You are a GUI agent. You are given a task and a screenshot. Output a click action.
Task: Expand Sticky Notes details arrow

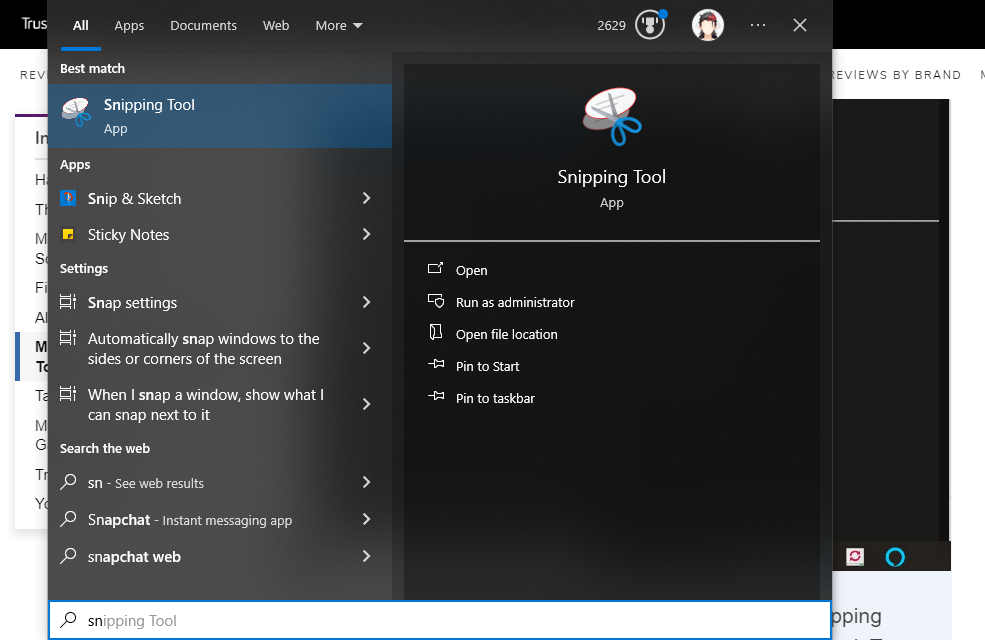point(366,234)
